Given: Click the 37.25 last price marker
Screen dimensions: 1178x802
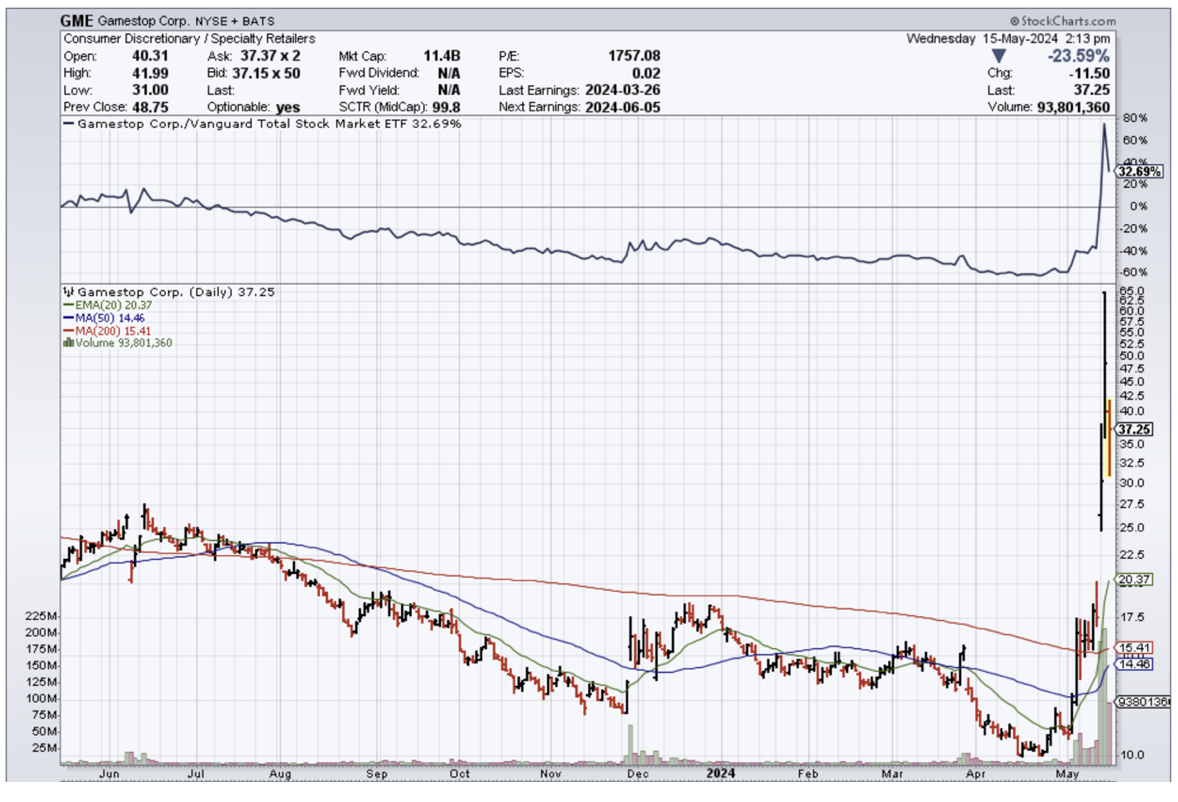Looking at the screenshot, I should (1134, 429).
